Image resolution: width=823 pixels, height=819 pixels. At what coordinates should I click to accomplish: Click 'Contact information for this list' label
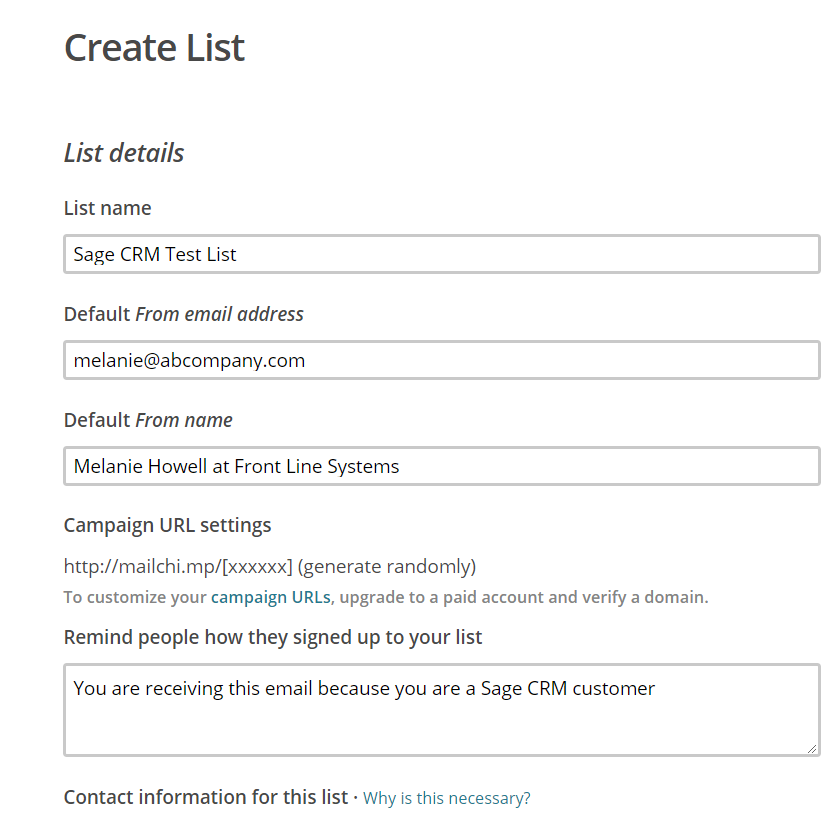pos(206,797)
